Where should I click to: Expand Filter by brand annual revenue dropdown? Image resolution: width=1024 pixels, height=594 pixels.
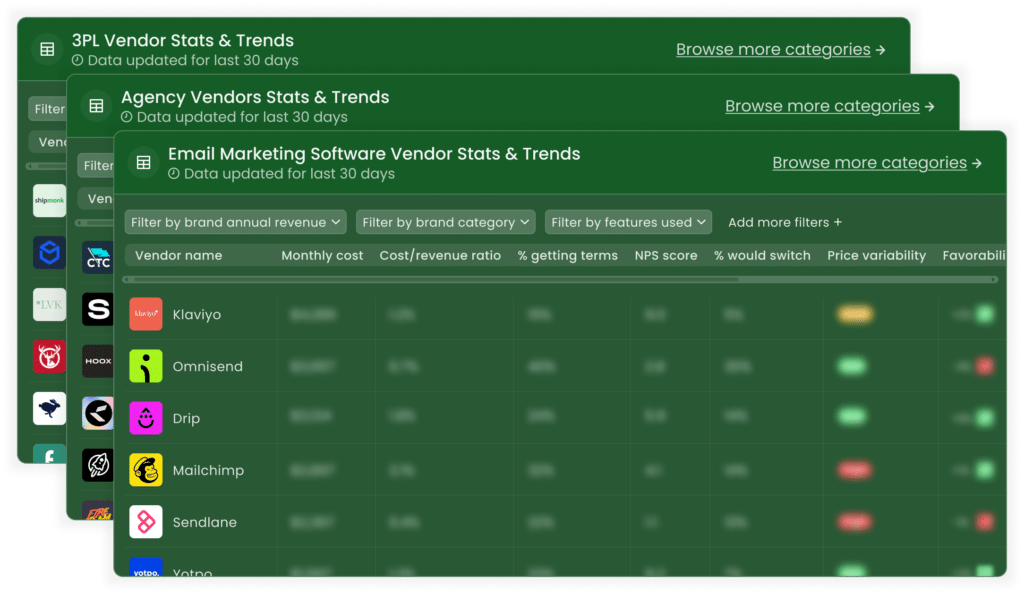pyautogui.click(x=236, y=223)
